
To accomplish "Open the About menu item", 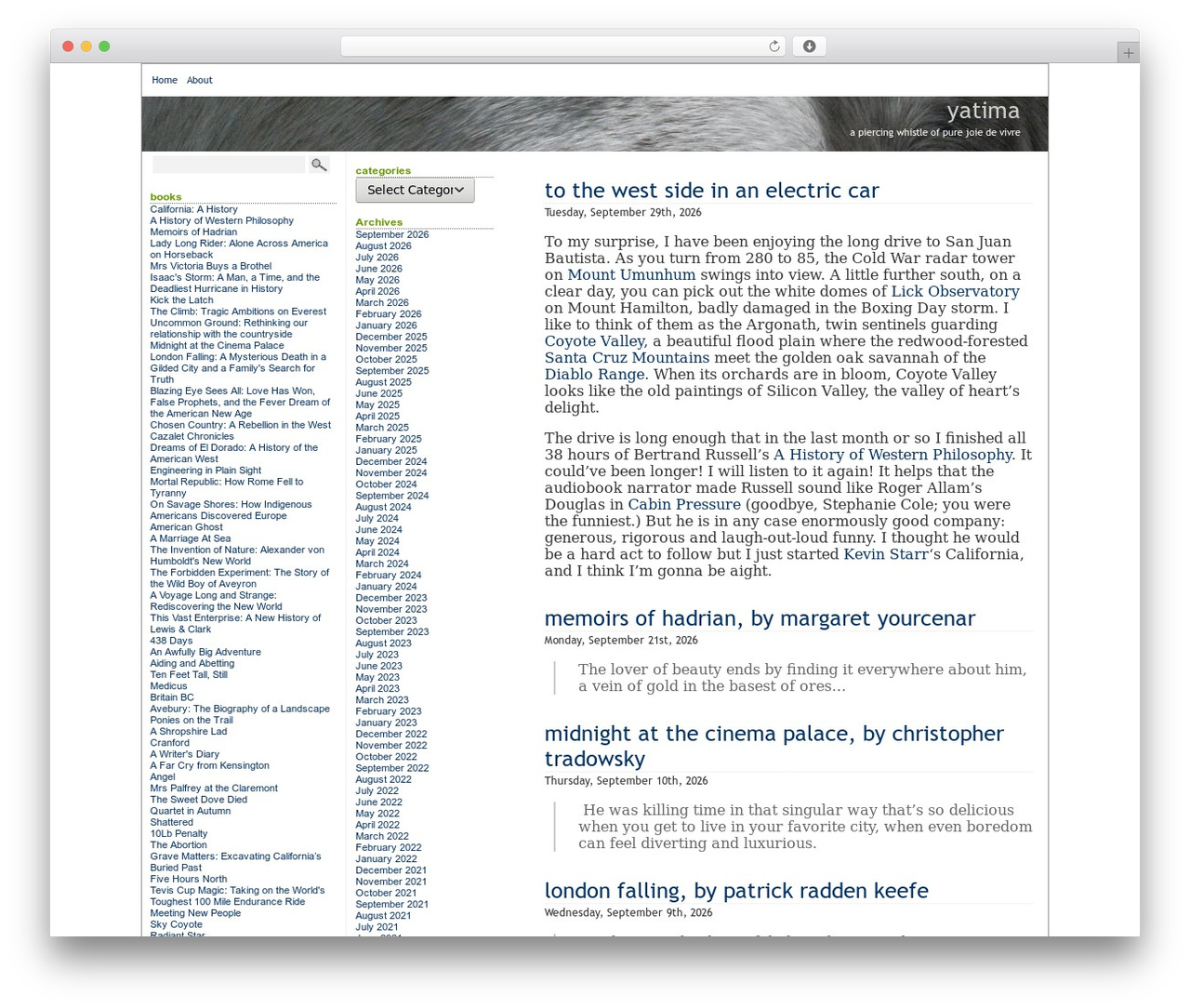I will 199,80.
